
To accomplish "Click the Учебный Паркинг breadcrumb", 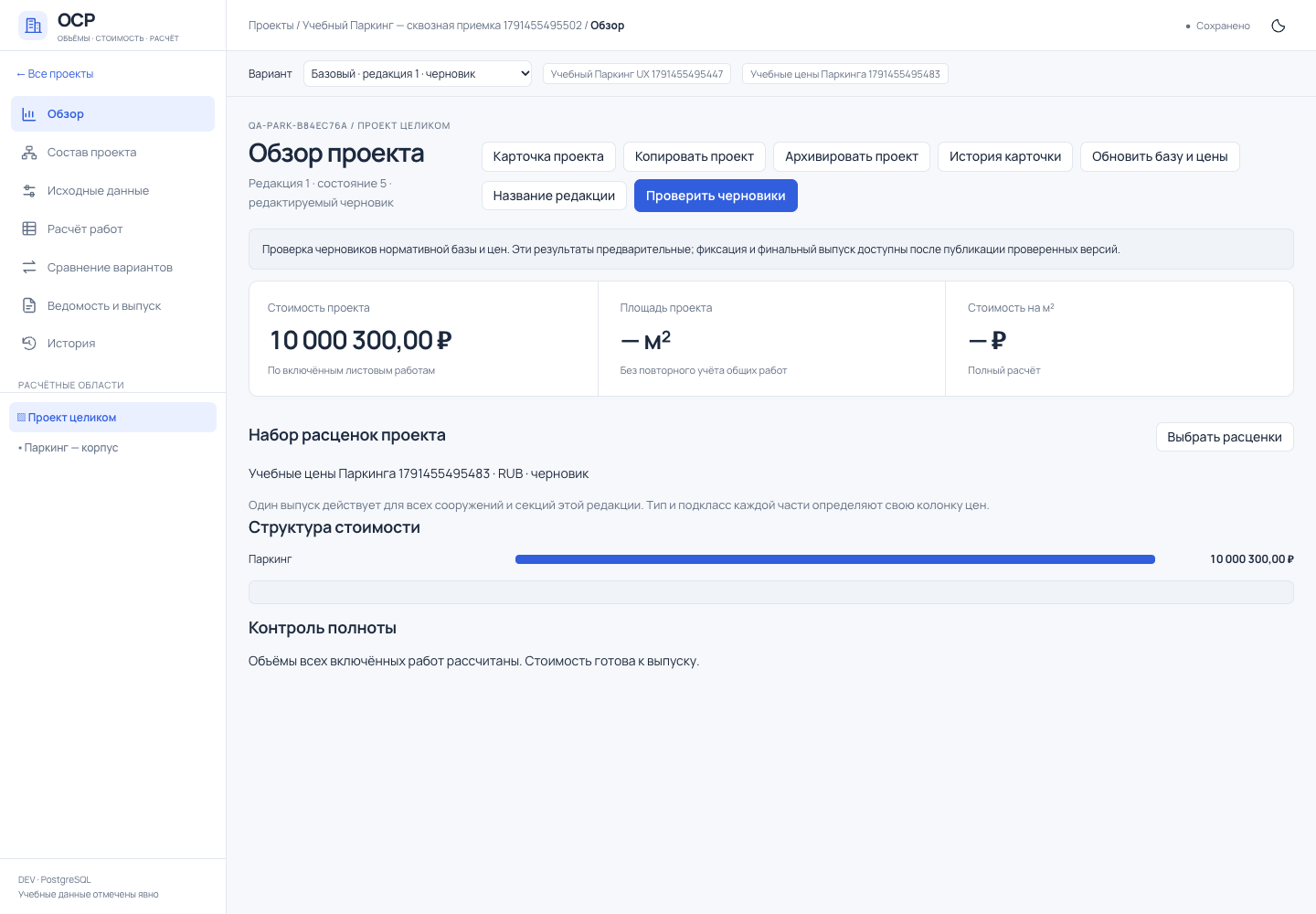I will [442, 26].
